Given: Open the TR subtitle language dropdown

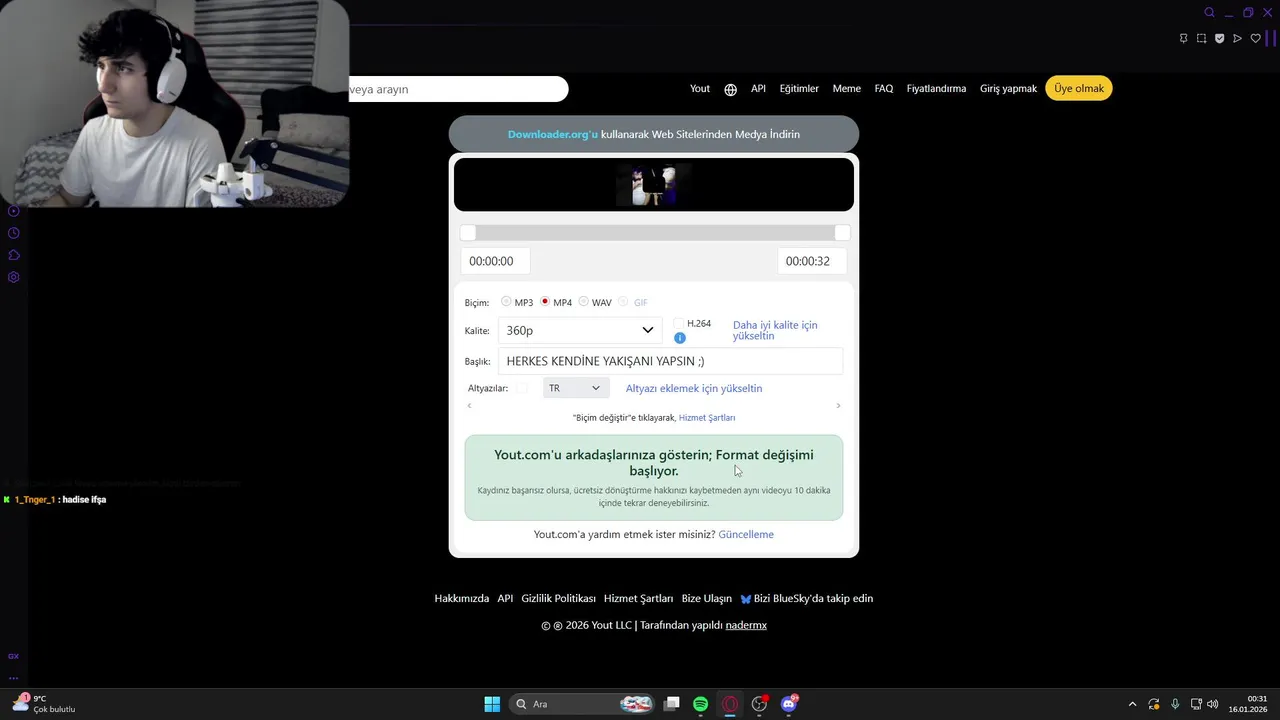Looking at the screenshot, I should pyautogui.click(x=575, y=388).
